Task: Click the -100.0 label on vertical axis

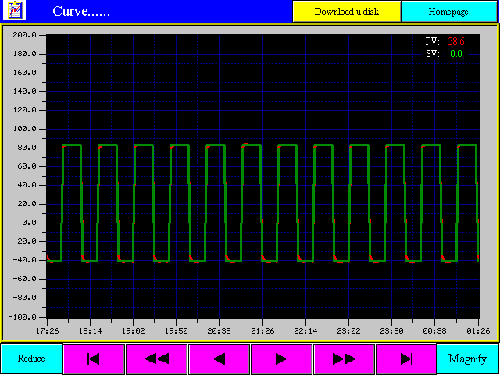Action: [x=22, y=317]
